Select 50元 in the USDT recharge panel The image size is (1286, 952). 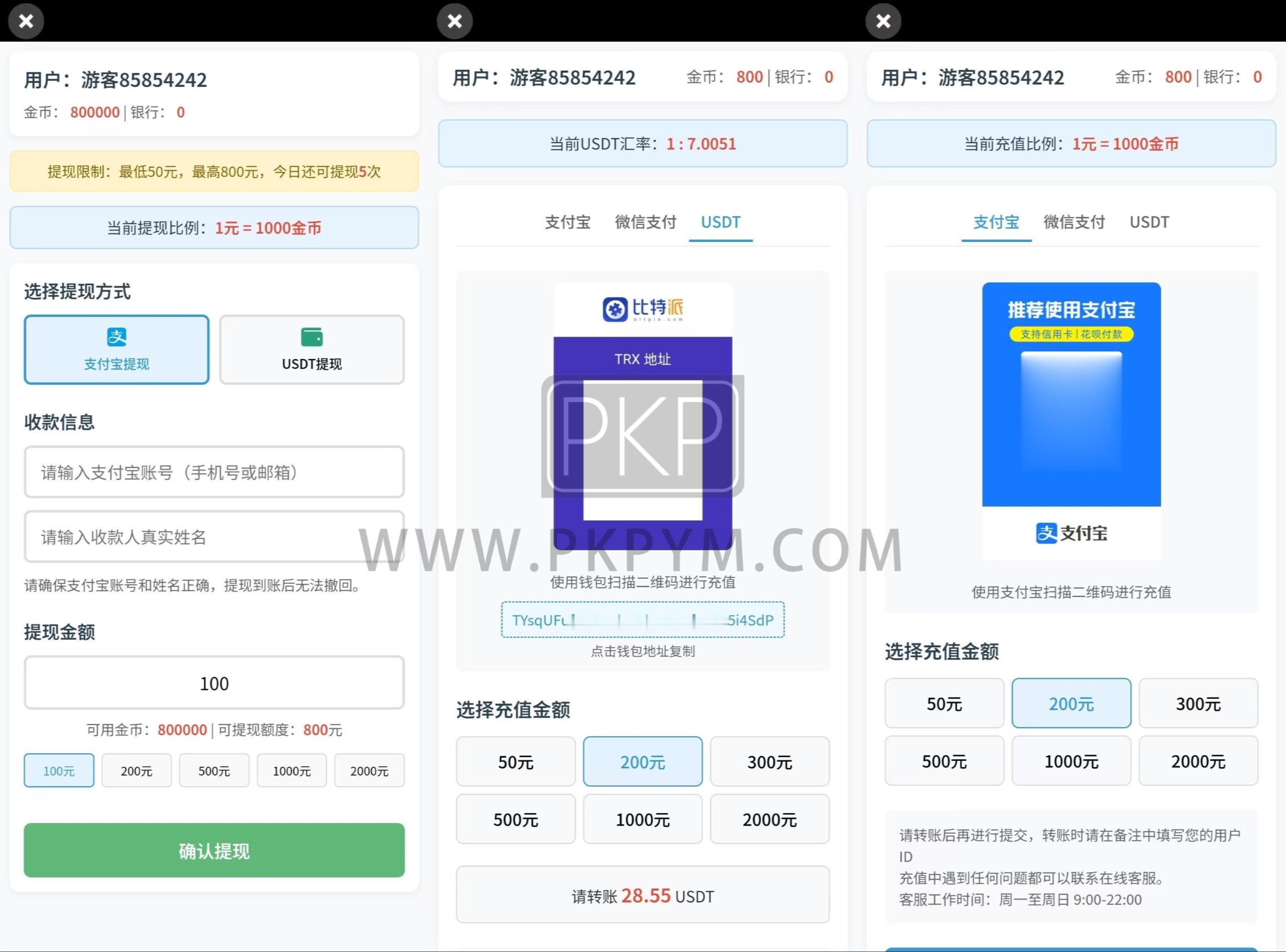click(516, 762)
